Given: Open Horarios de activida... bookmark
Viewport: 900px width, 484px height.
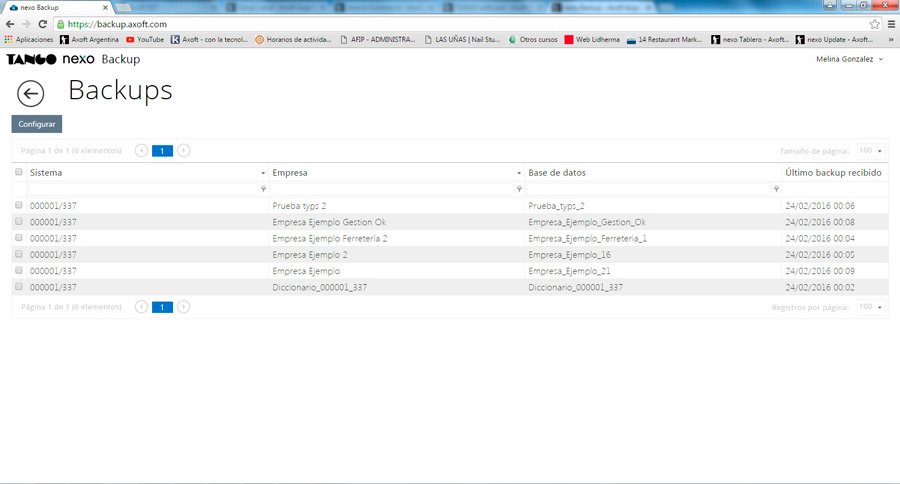Looking at the screenshot, I should click(293, 40).
